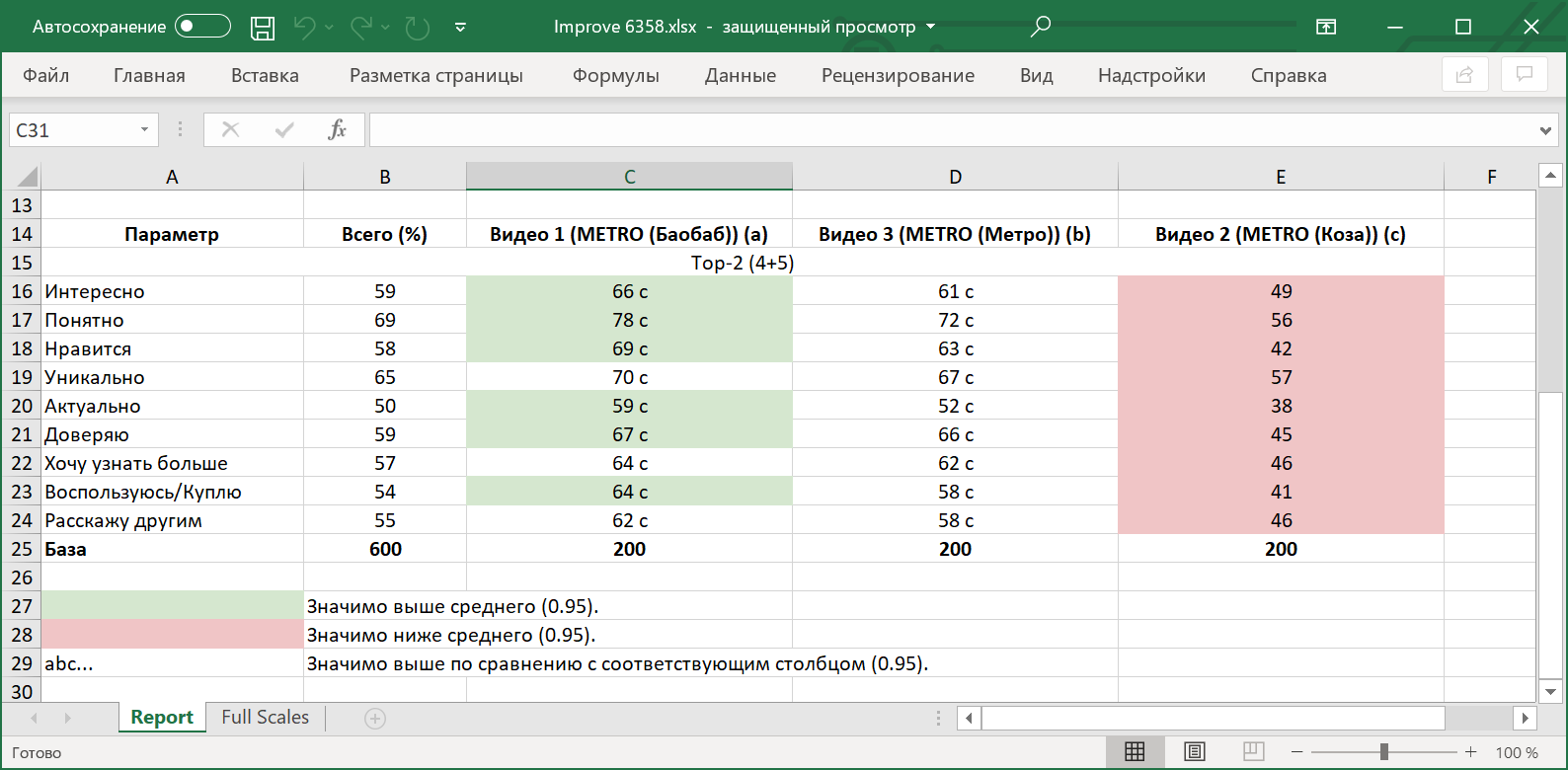Open the Файл menu tab
1568x770 pixels.
(x=45, y=75)
